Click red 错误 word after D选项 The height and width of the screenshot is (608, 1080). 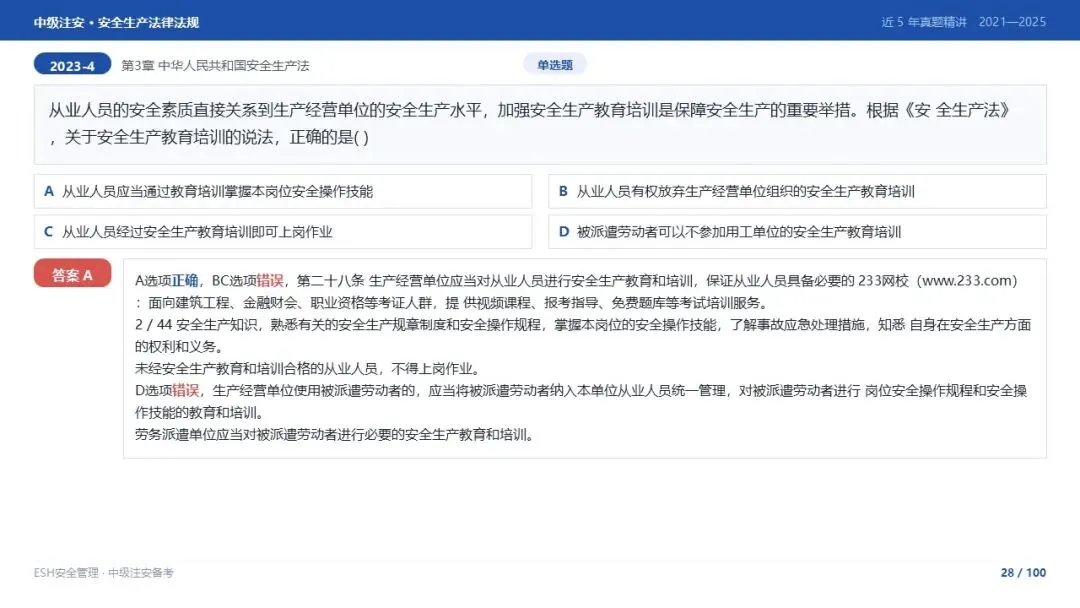pyautogui.click(x=185, y=390)
